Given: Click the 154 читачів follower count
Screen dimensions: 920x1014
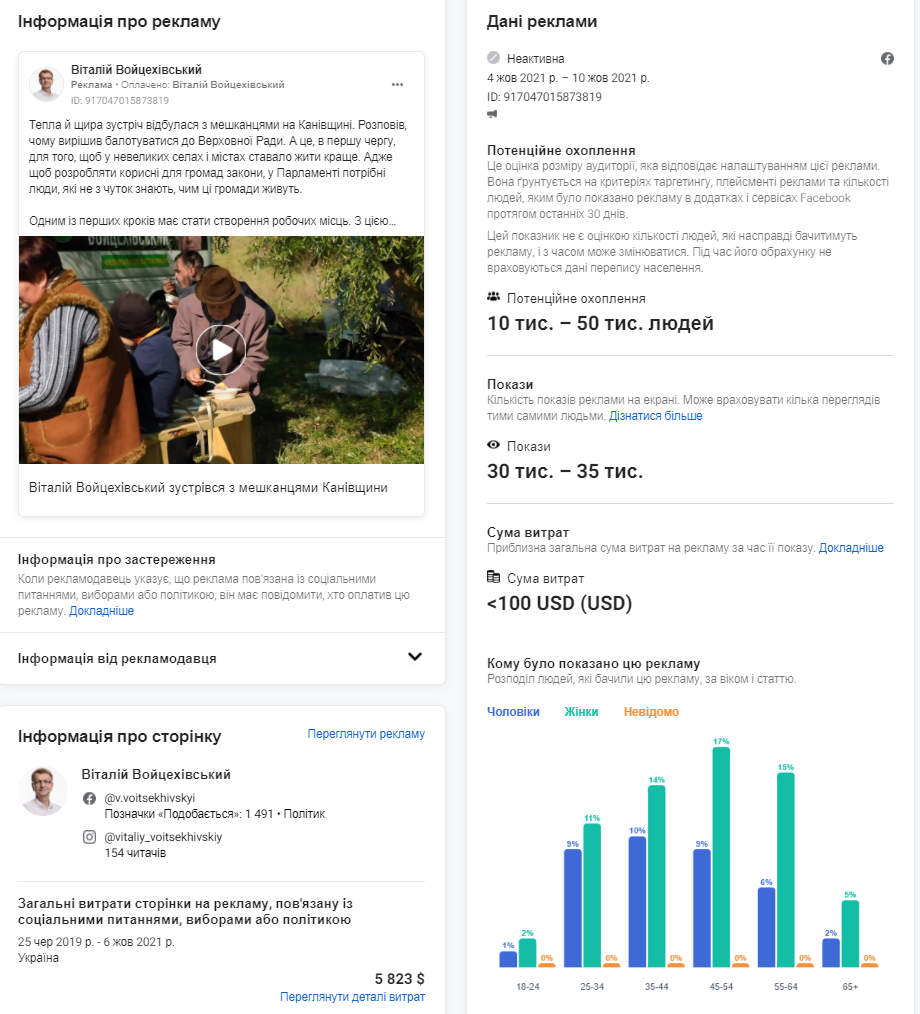Looking at the screenshot, I should click(135, 853).
